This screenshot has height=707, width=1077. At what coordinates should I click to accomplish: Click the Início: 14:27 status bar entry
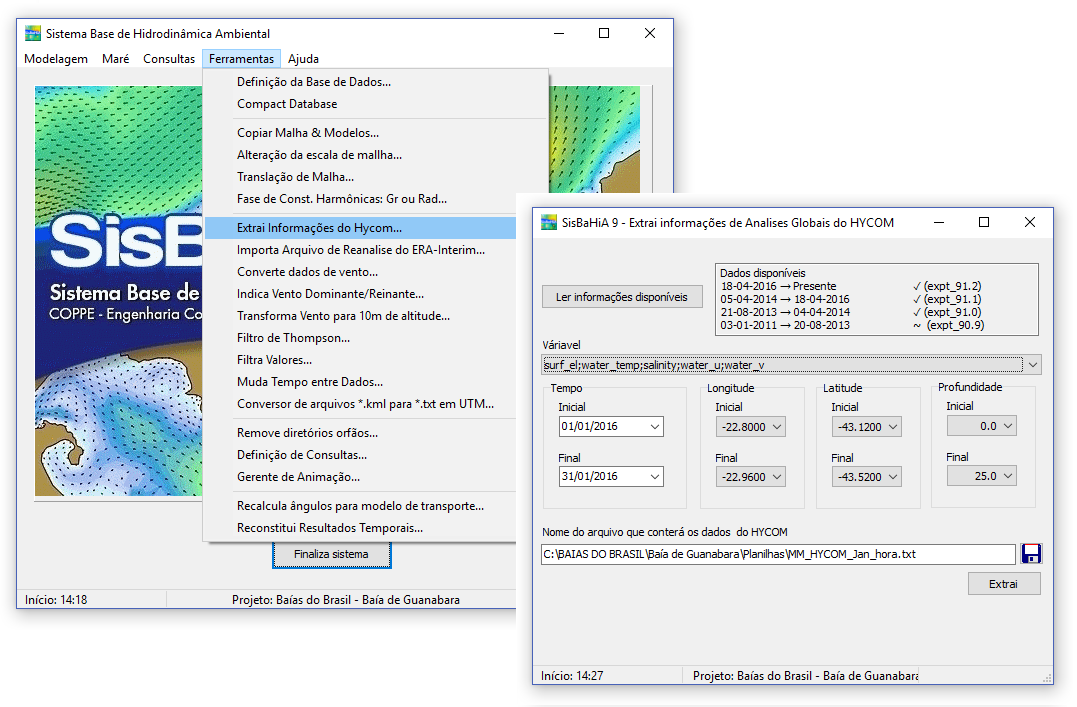(x=572, y=676)
